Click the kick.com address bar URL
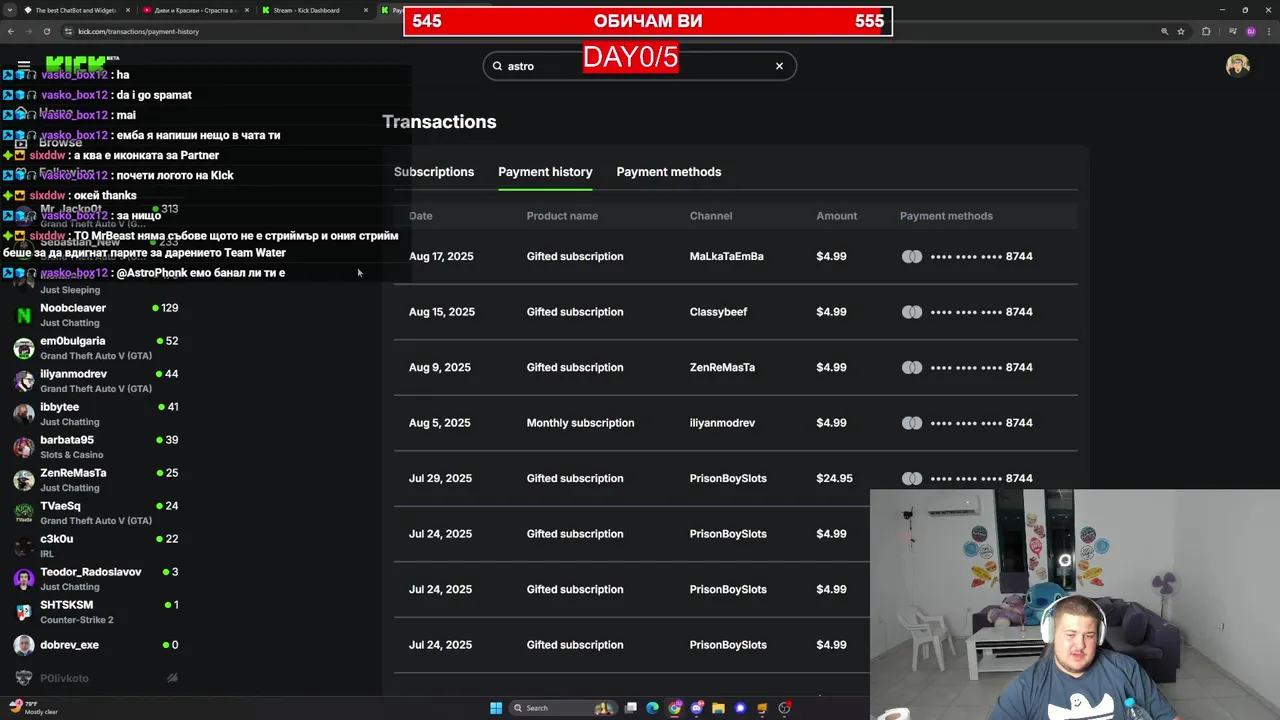 click(138, 31)
